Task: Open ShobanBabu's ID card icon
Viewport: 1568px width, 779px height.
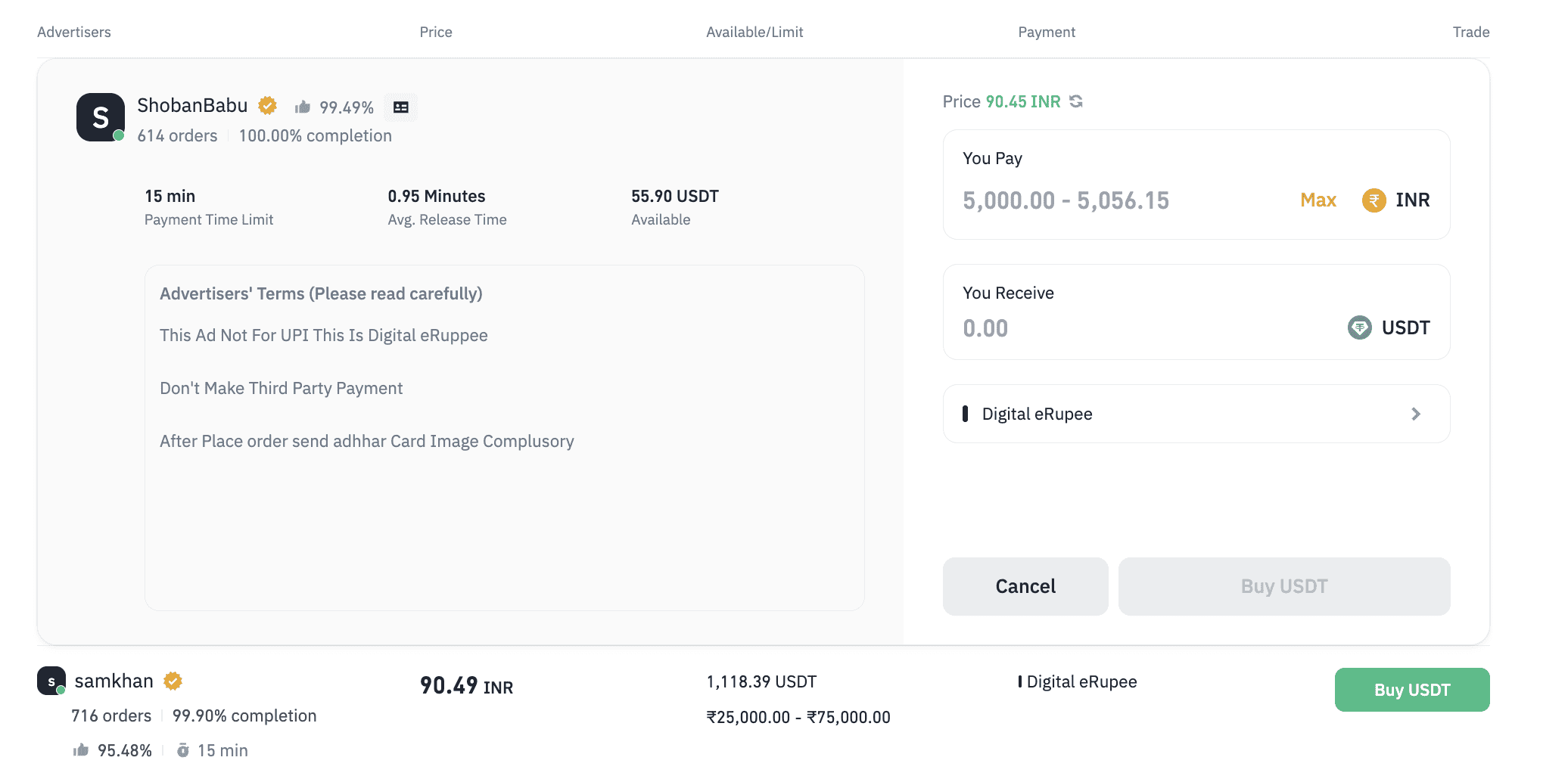Action: tap(400, 107)
